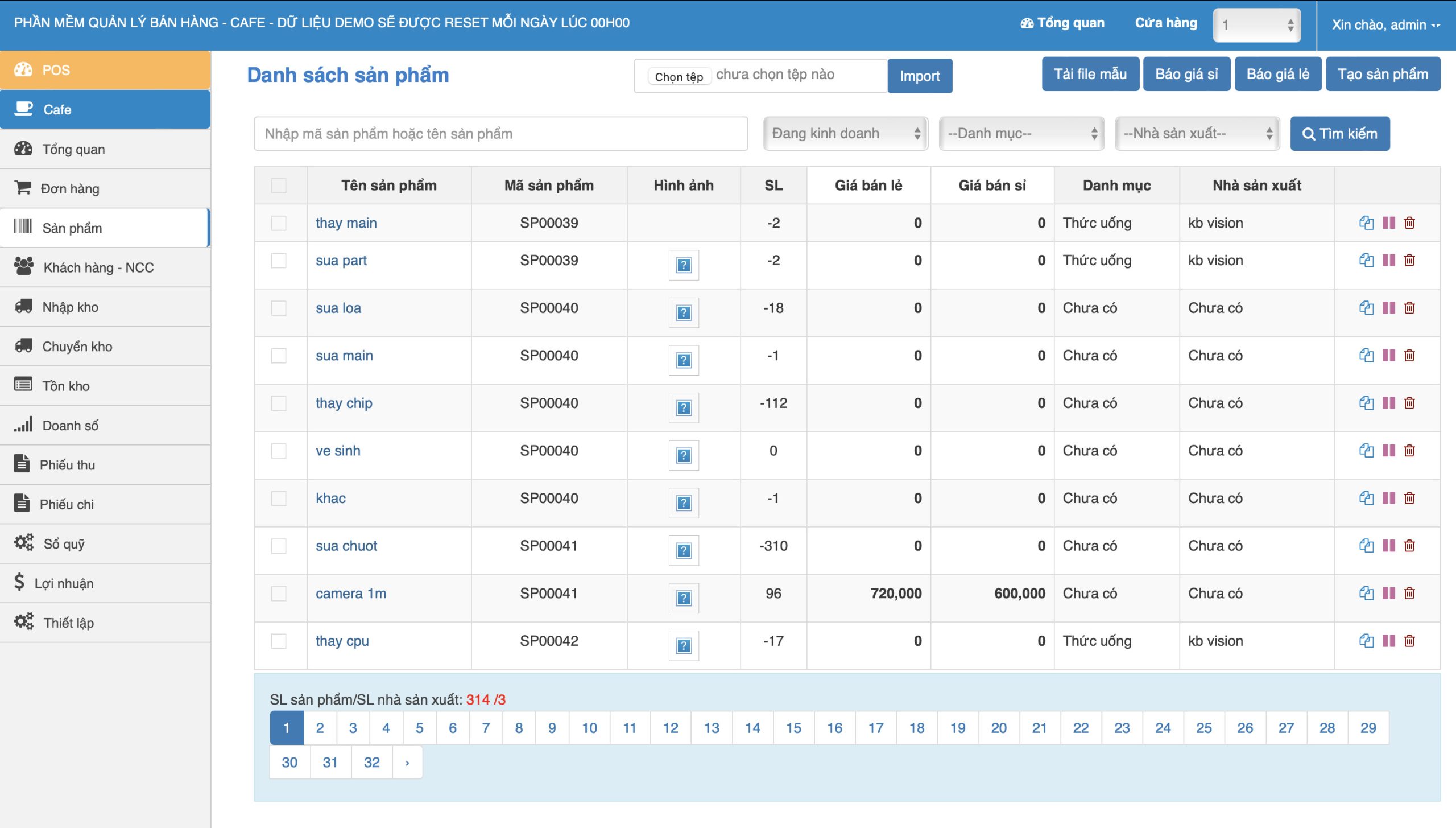
Task: Delete the sua loa product via trash icon
Action: click(1409, 308)
